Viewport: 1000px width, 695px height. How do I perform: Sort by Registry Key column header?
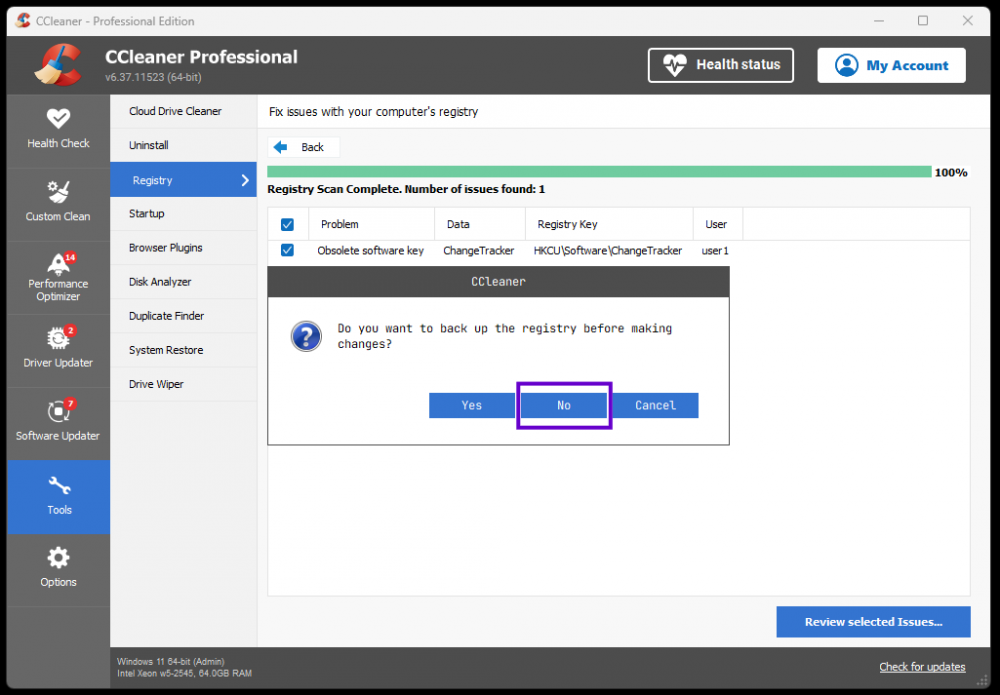(610, 224)
